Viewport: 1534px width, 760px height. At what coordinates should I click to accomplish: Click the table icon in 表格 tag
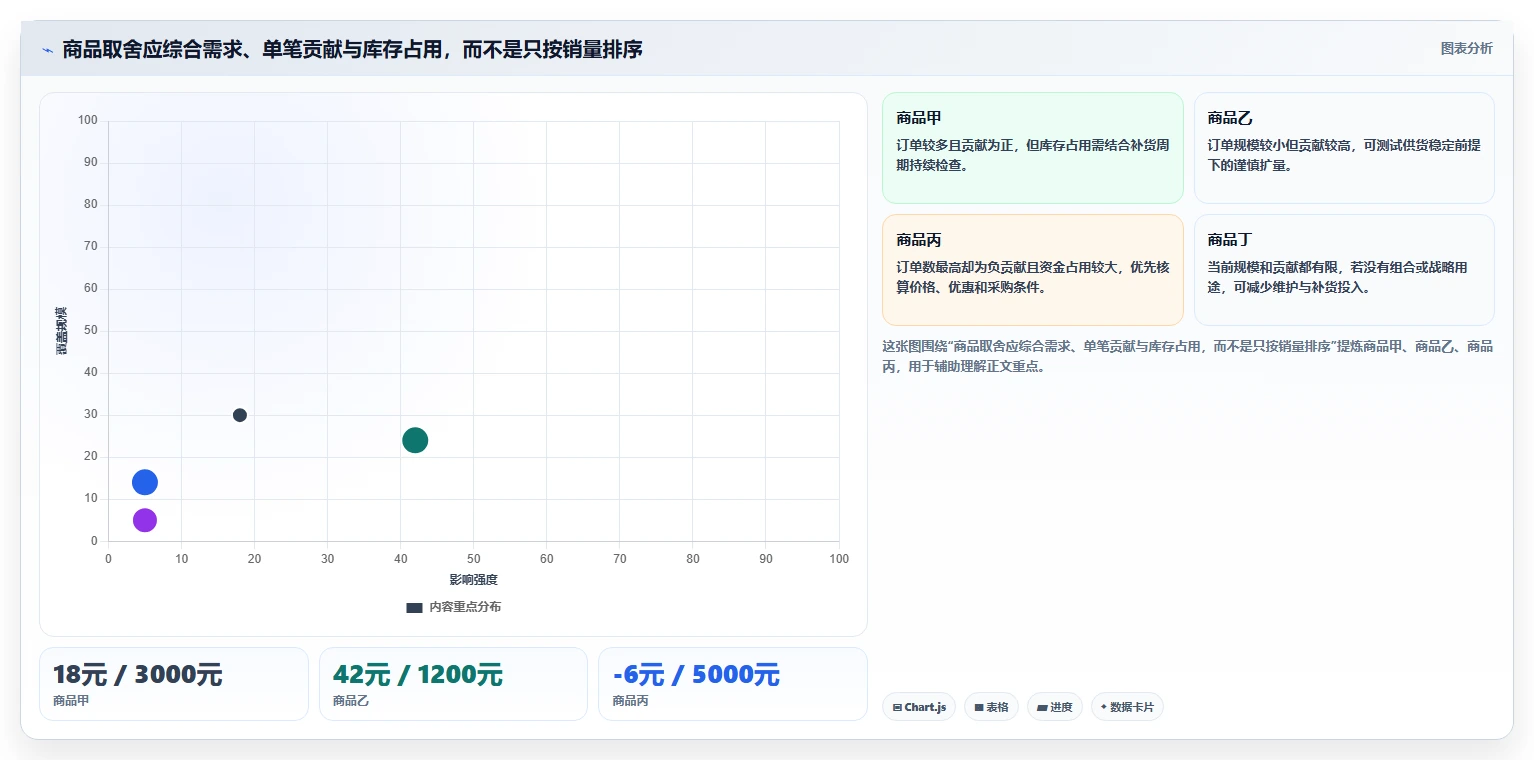click(979, 708)
